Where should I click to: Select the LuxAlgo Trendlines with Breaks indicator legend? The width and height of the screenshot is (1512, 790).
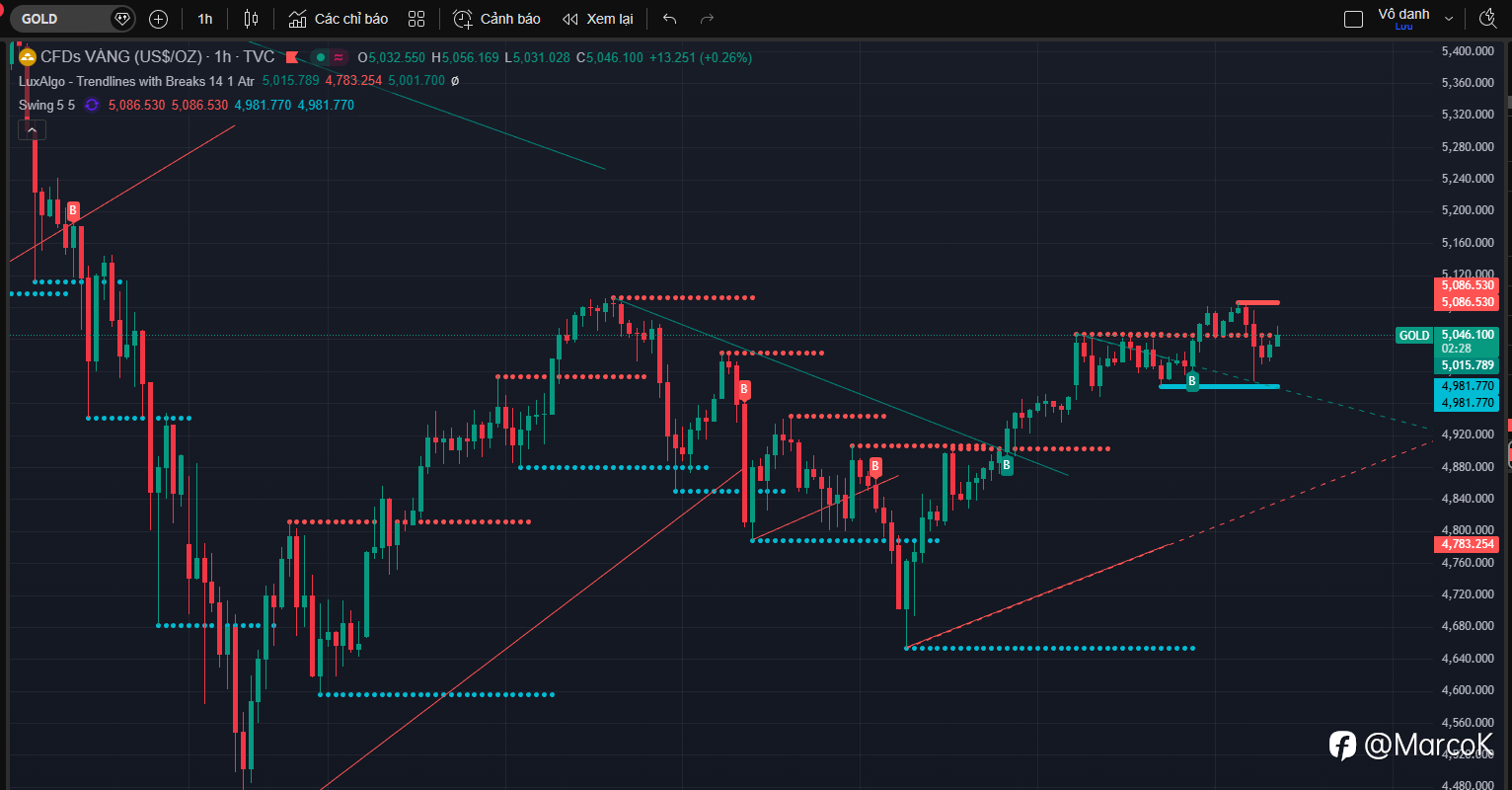click(x=137, y=81)
